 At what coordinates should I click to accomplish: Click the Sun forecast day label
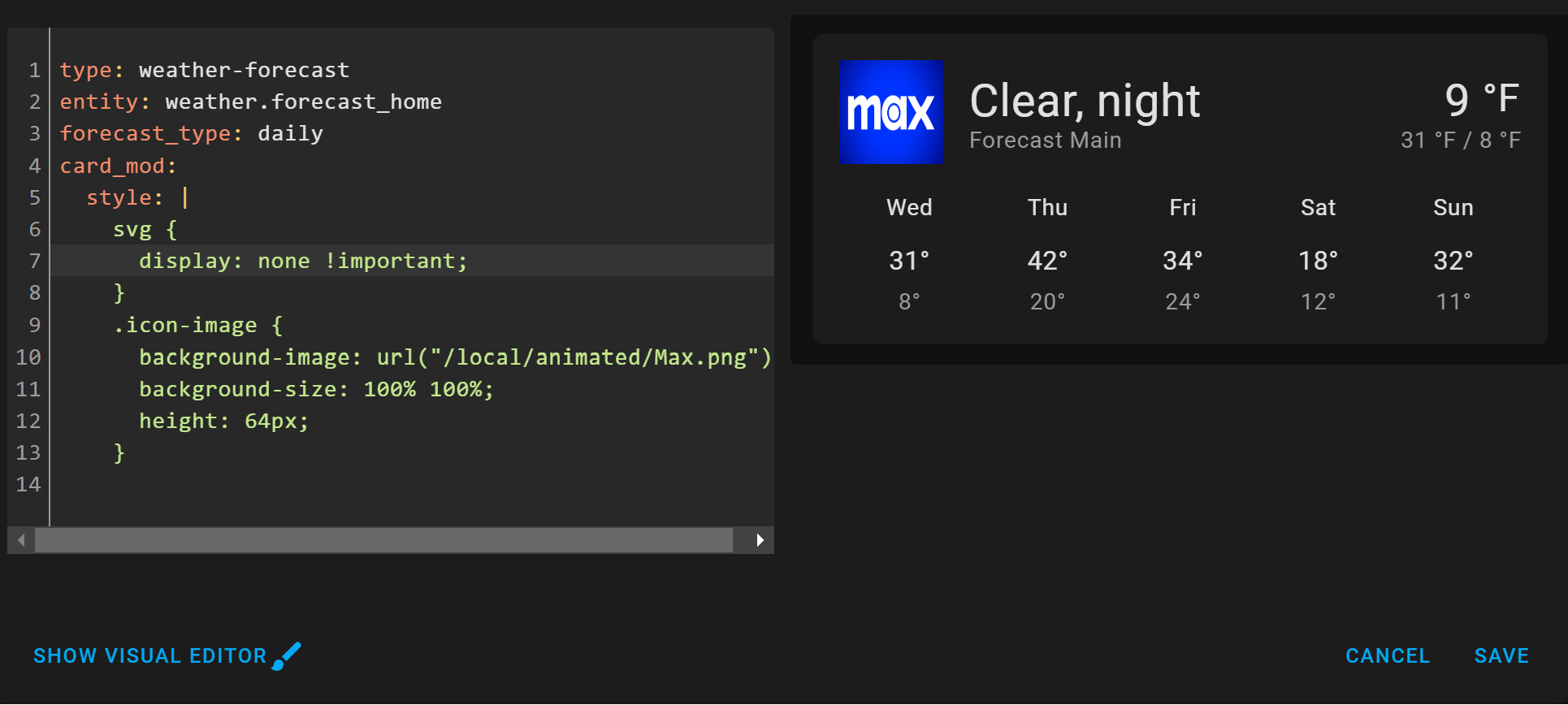pyautogui.click(x=1453, y=207)
